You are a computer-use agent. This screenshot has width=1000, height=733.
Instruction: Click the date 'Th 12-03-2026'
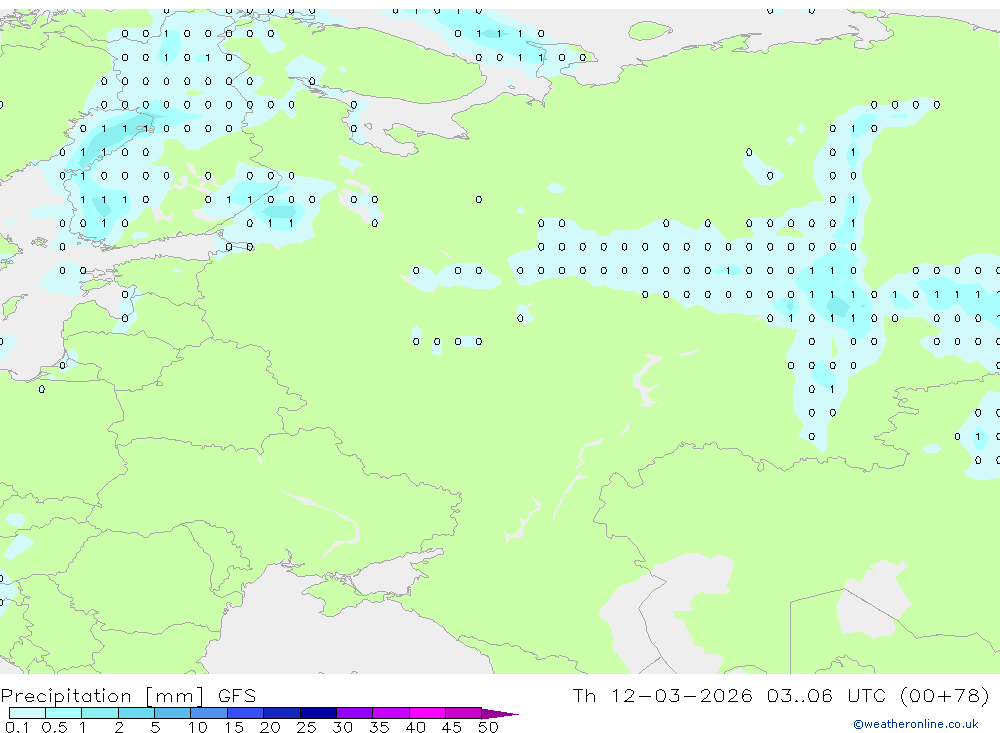pos(663,695)
